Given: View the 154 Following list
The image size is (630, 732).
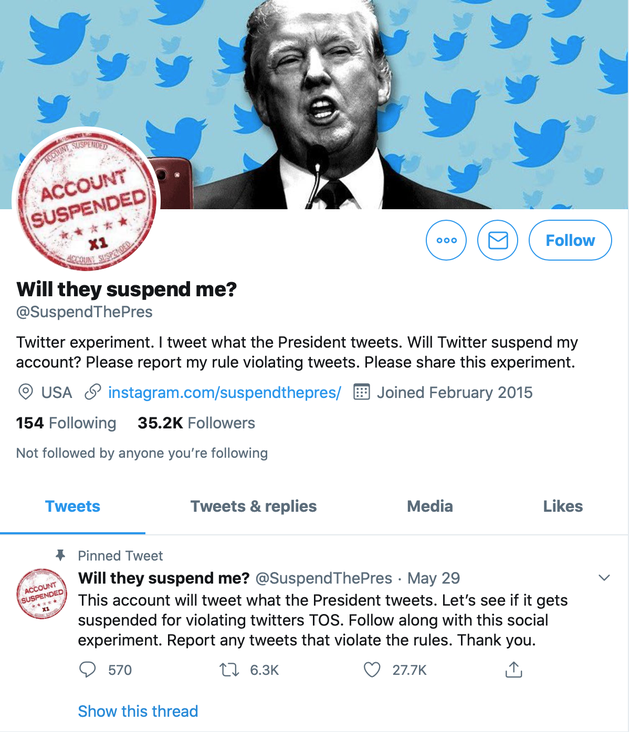Looking at the screenshot, I should click(x=66, y=423).
